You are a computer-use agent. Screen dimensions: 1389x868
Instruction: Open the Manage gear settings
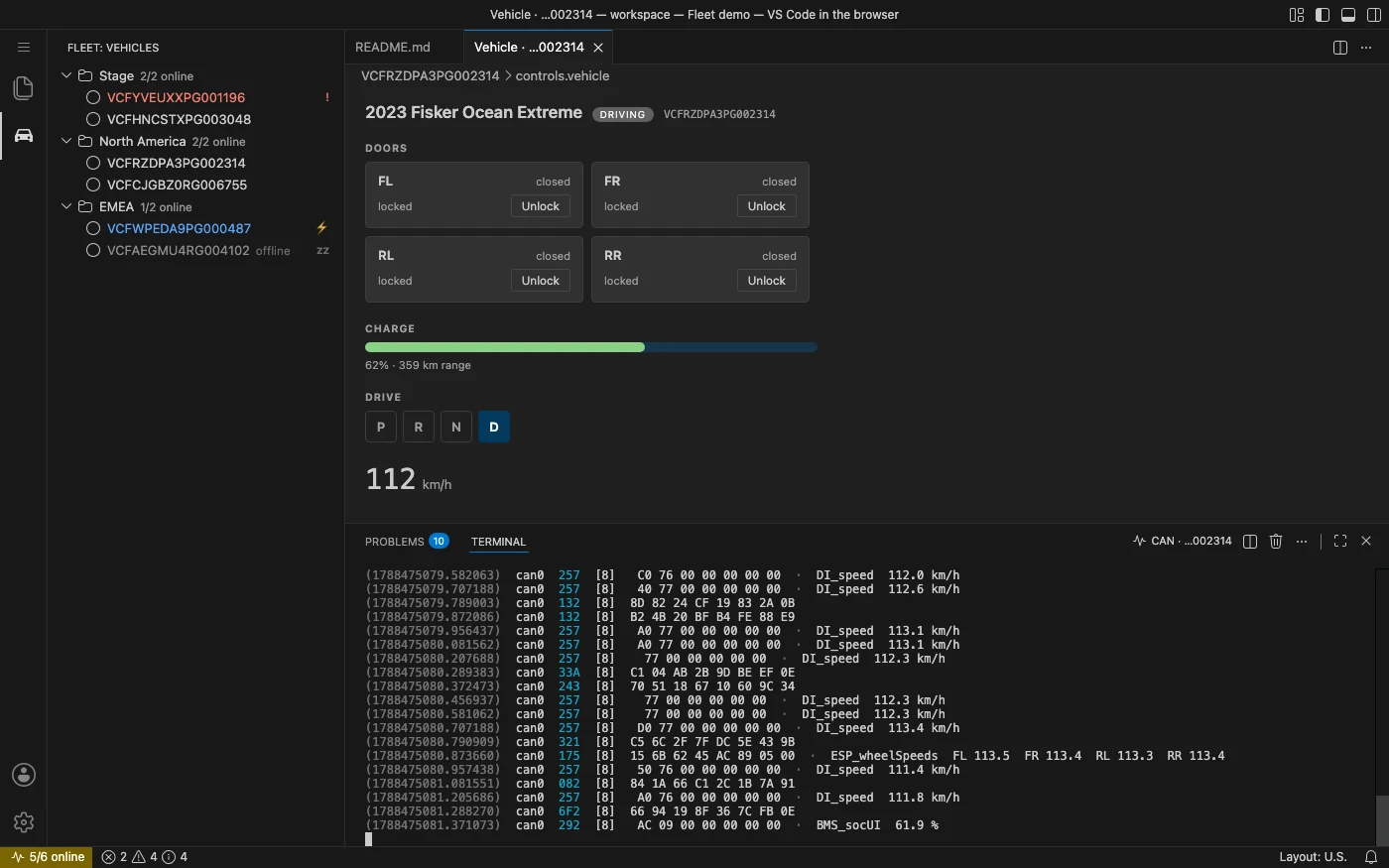[x=24, y=822]
